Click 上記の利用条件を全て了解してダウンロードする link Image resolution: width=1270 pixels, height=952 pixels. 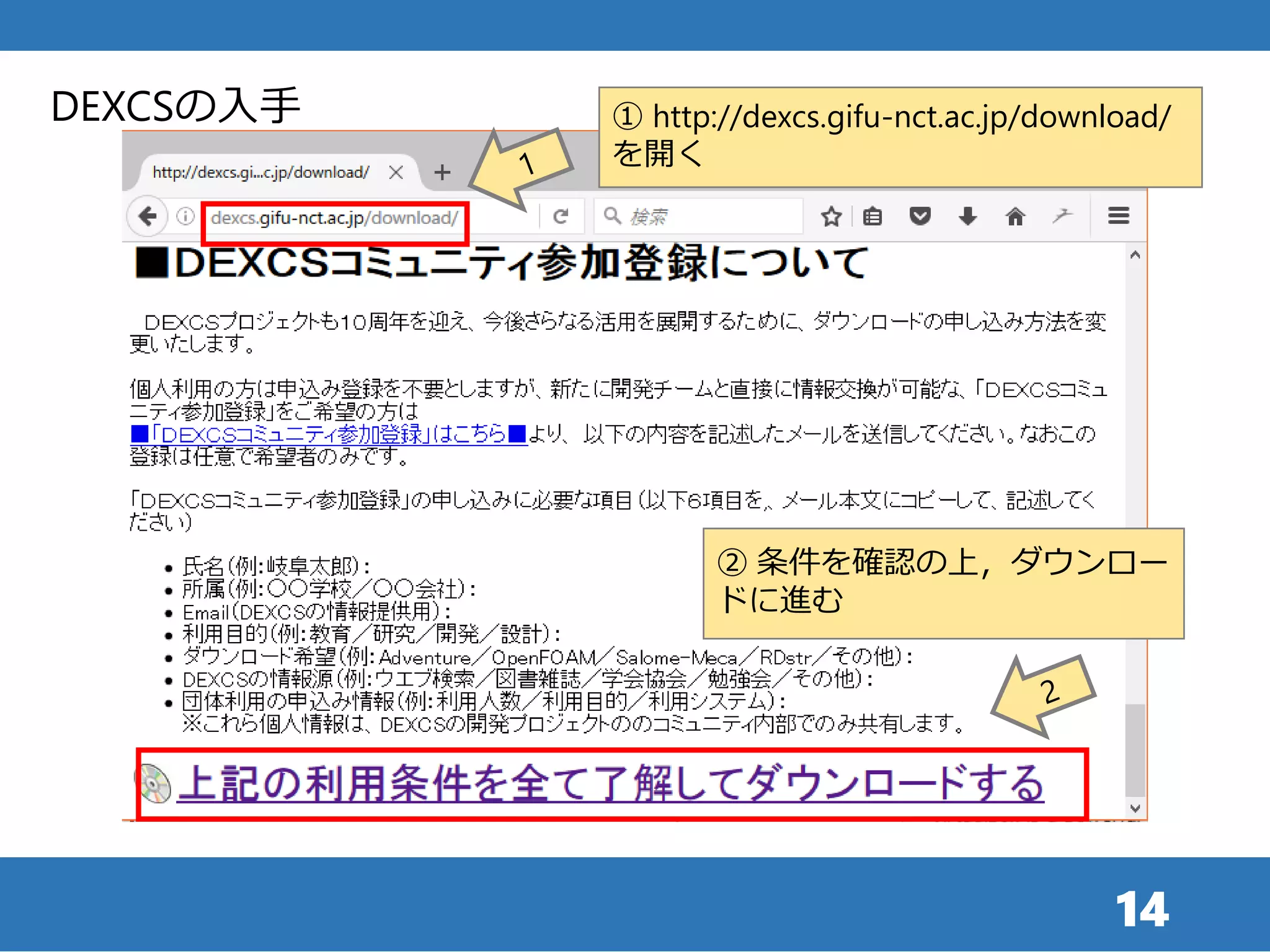[x=611, y=784]
